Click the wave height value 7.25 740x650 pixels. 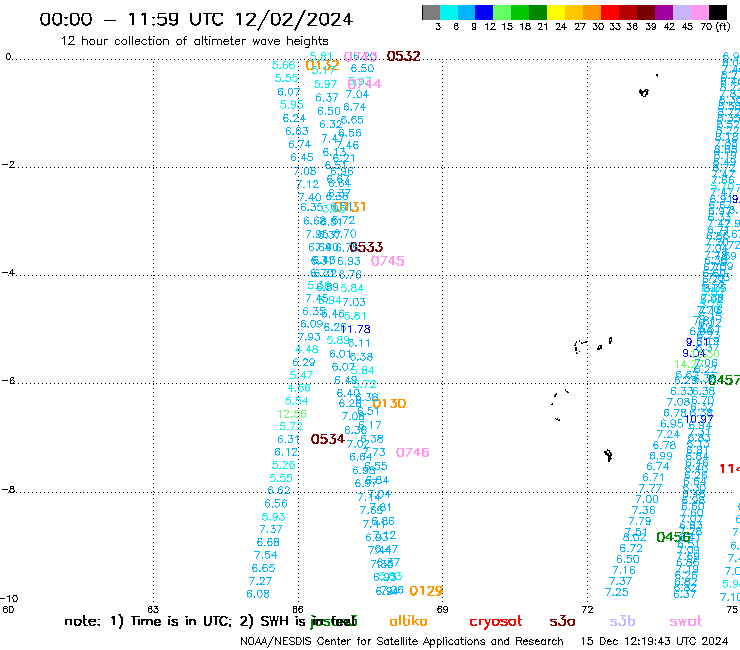tap(617, 592)
